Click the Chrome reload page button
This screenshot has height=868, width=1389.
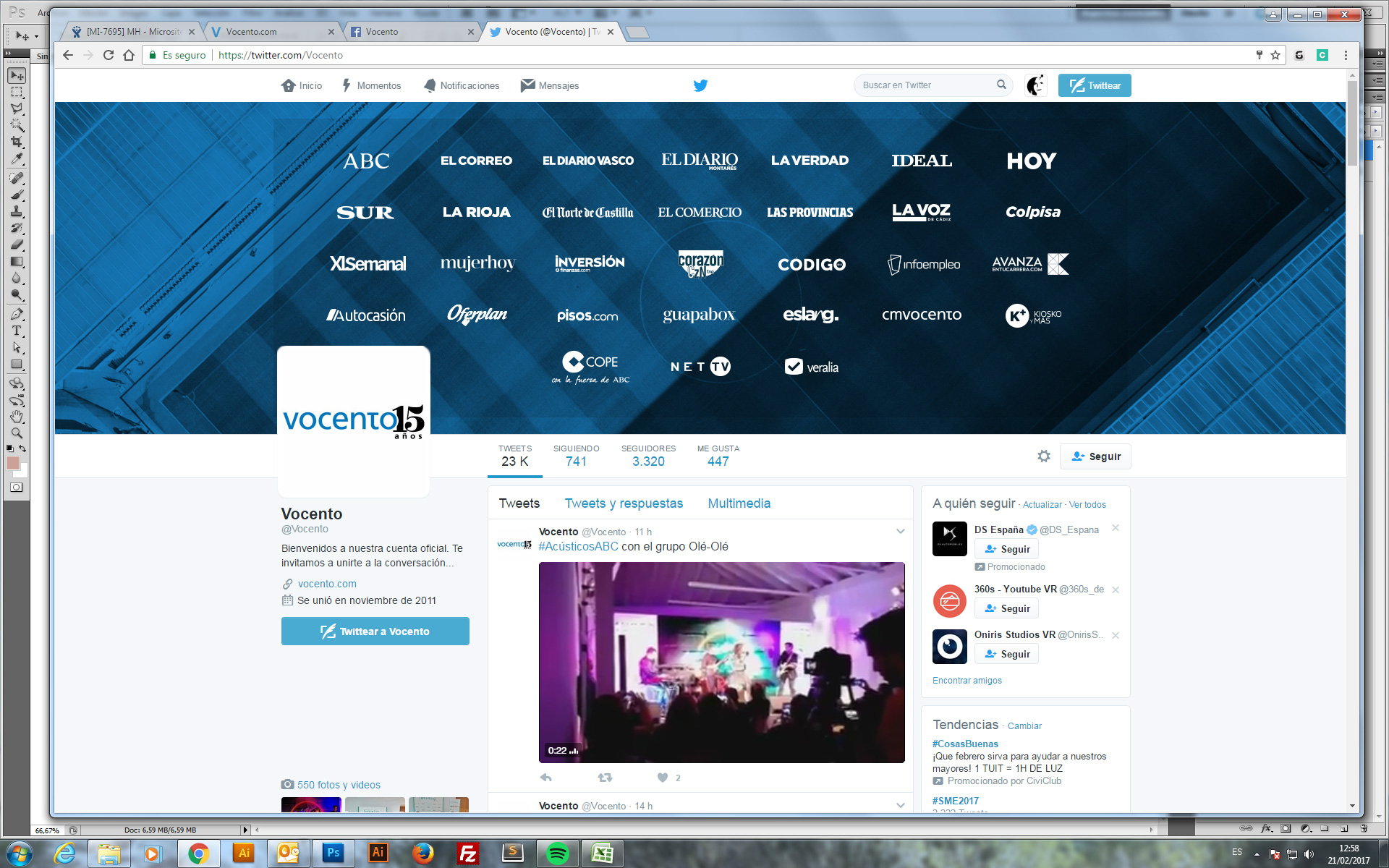(x=109, y=55)
